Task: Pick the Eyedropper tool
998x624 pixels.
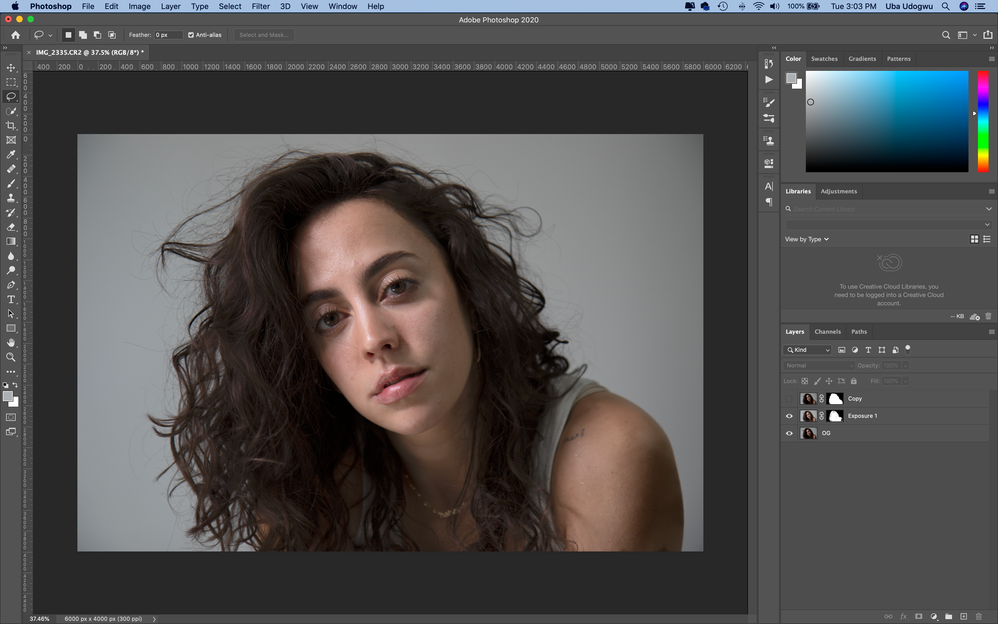Action: (x=11, y=154)
